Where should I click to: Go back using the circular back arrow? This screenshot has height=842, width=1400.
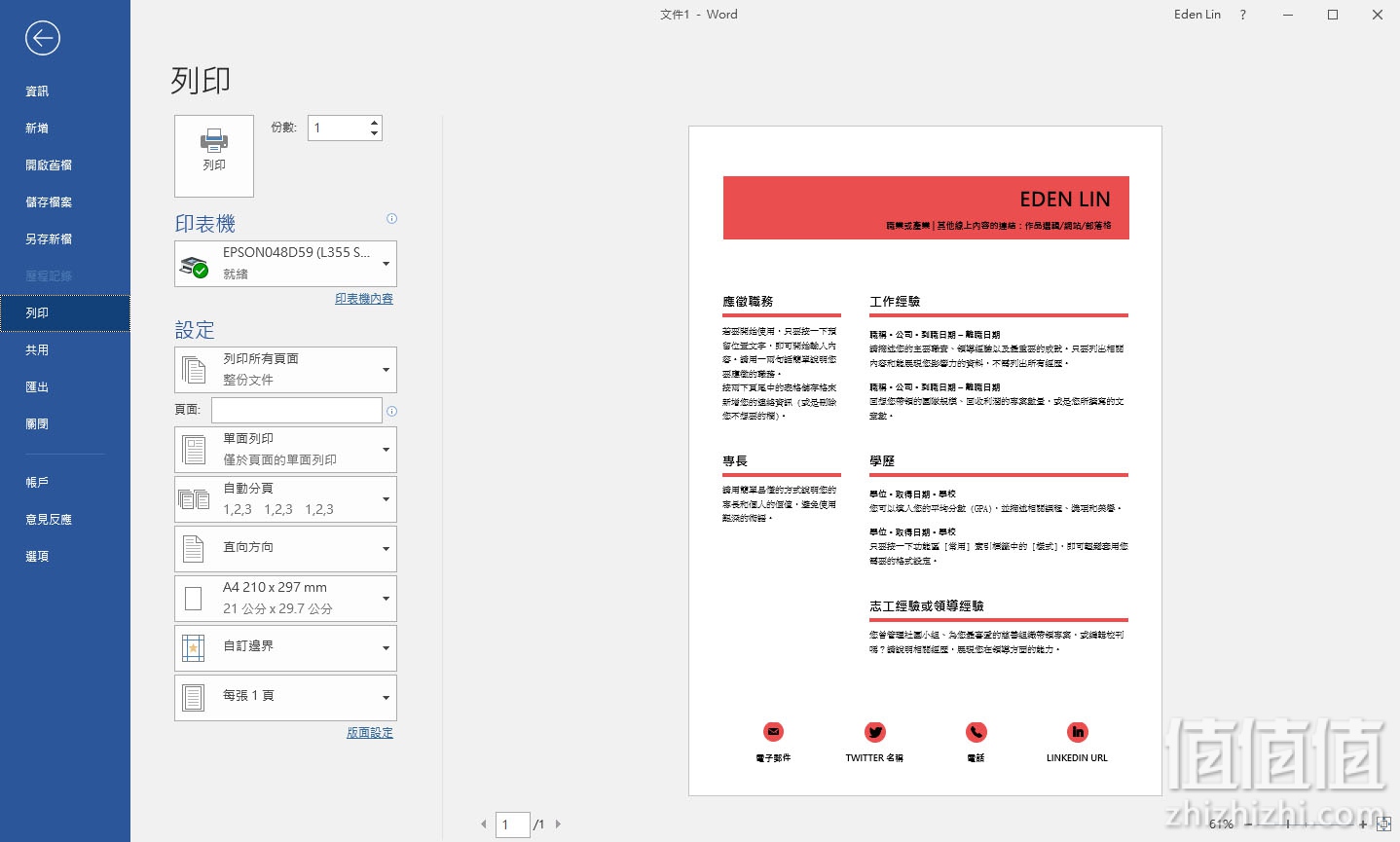[x=42, y=38]
